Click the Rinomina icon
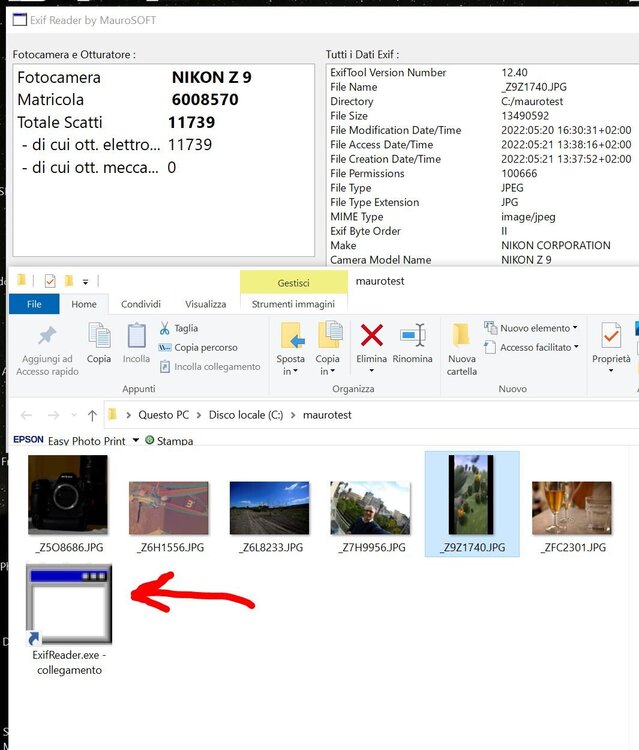Viewport: 639px width, 750px height. (413, 335)
